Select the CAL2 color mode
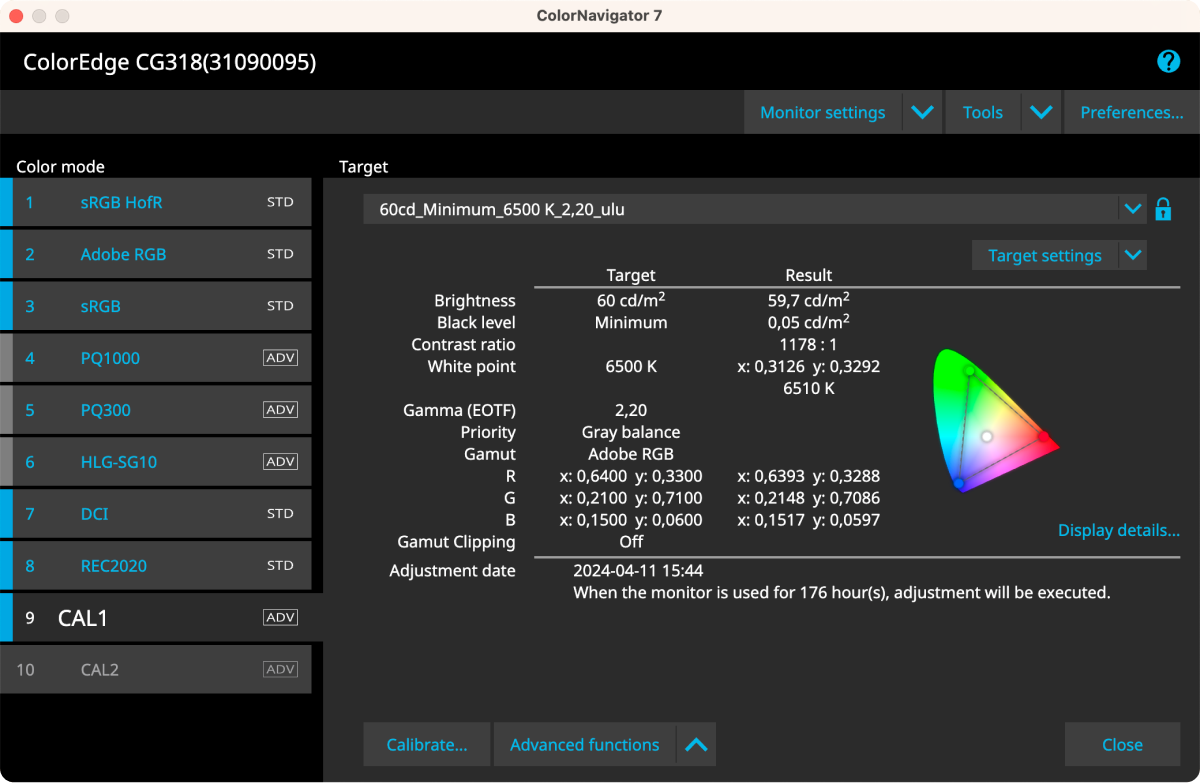The height and width of the screenshot is (783, 1200). pyautogui.click(x=99, y=670)
